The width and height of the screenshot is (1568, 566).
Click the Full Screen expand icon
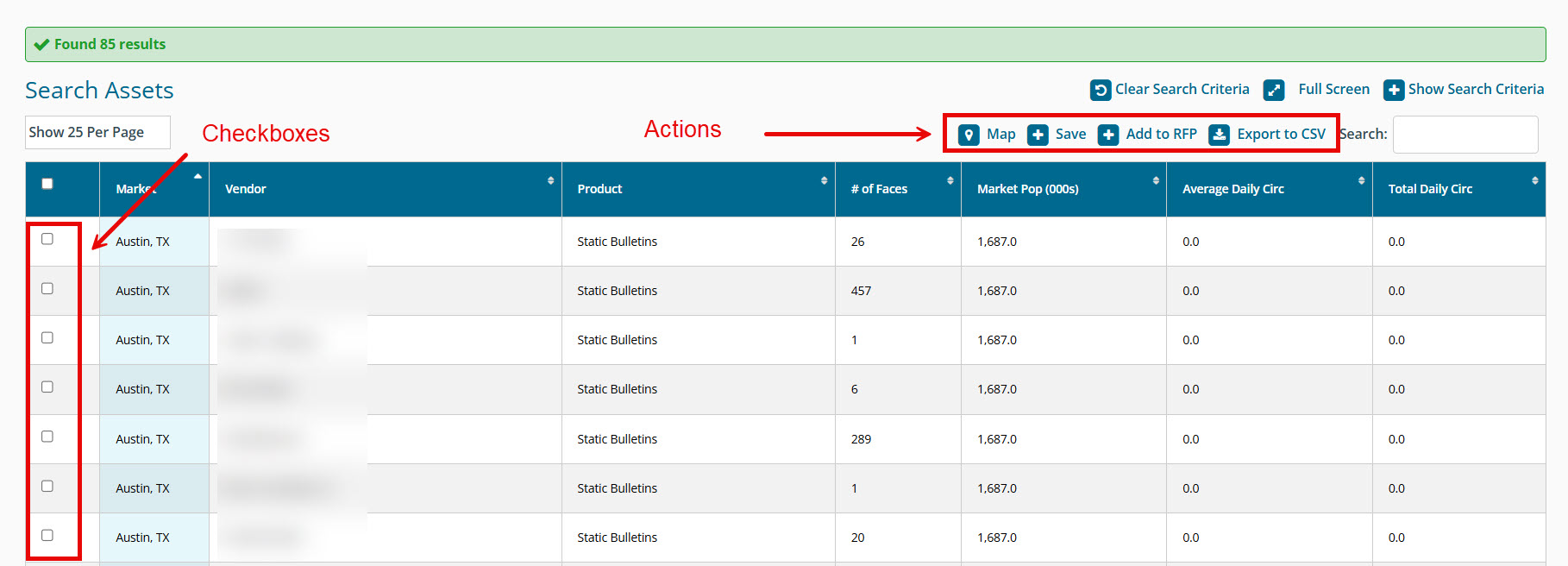(1274, 90)
